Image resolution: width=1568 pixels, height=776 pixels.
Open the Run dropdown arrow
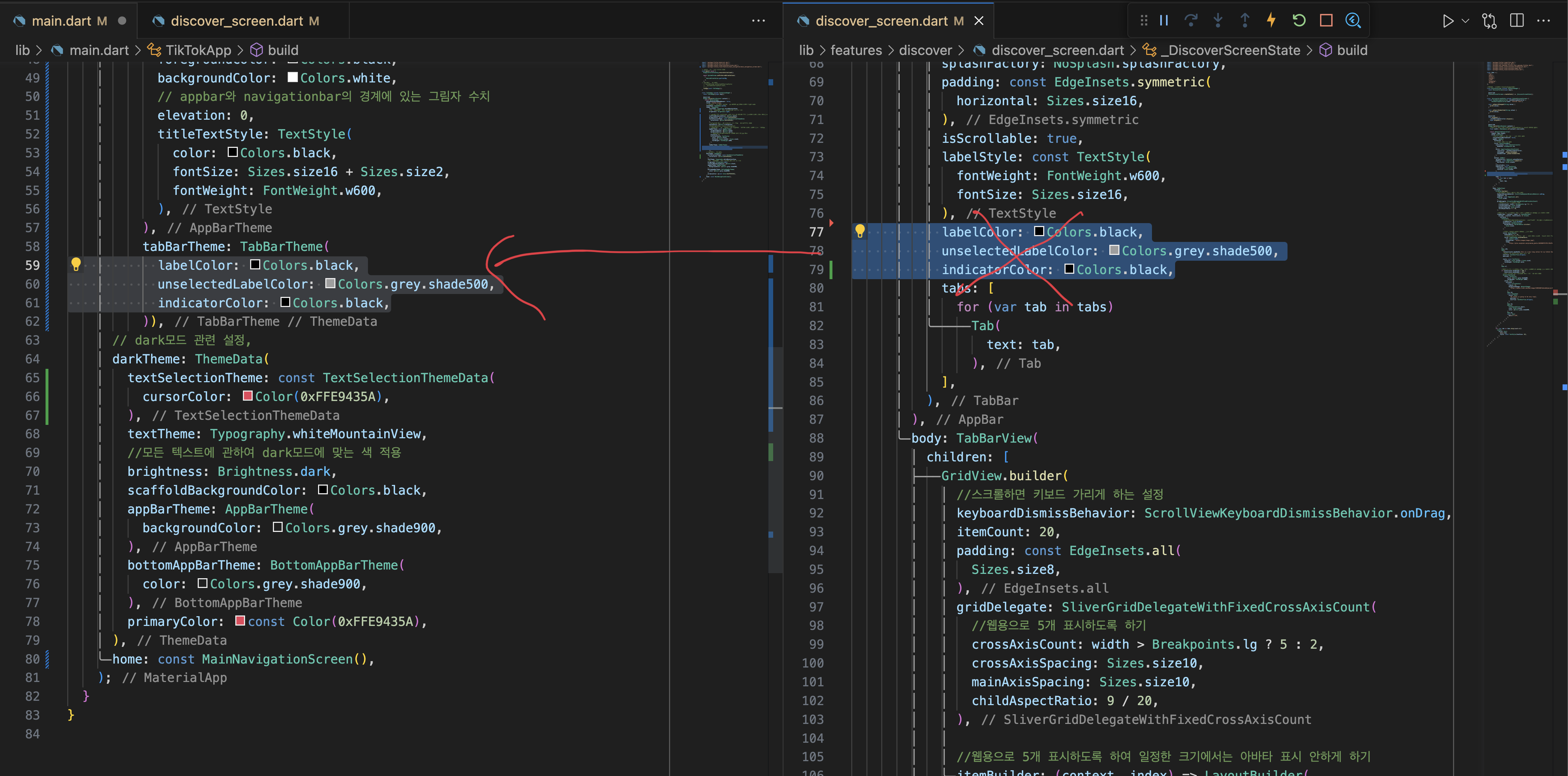point(1465,21)
